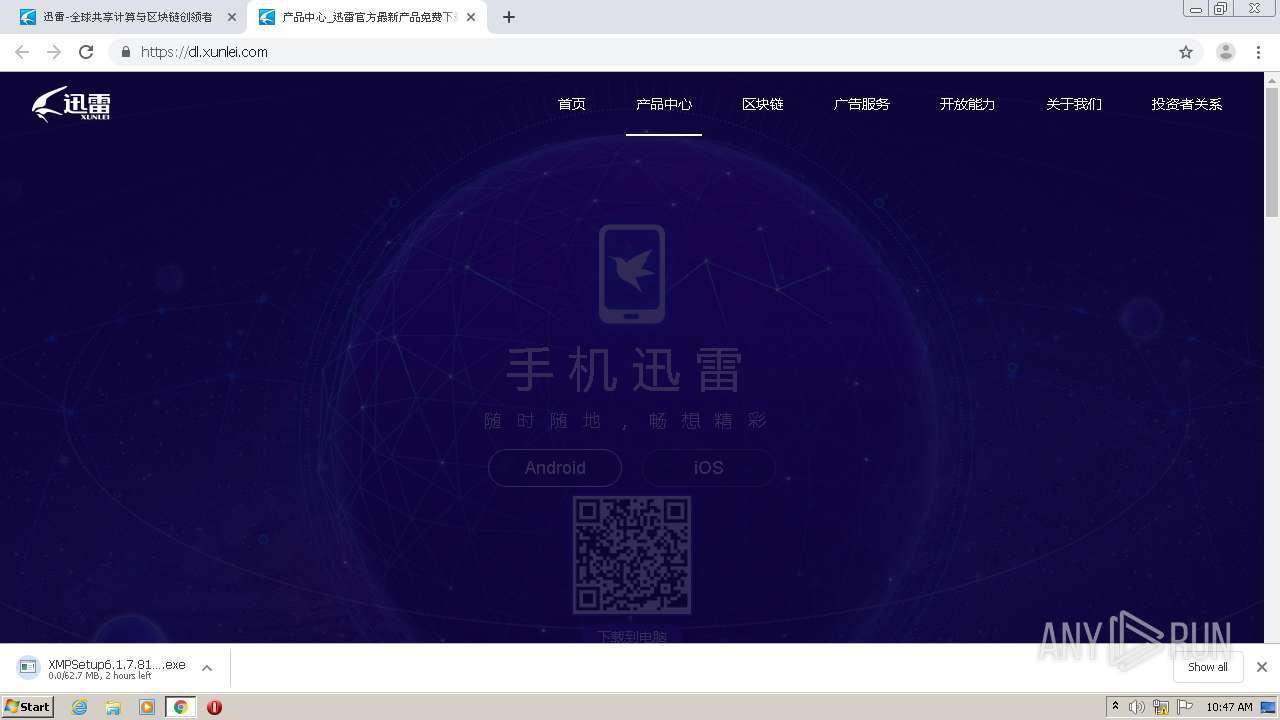This screenshot has height=720, width=1280.
Task: Click the mobile Xunlei phone icon
Action: tap(632, 274)
